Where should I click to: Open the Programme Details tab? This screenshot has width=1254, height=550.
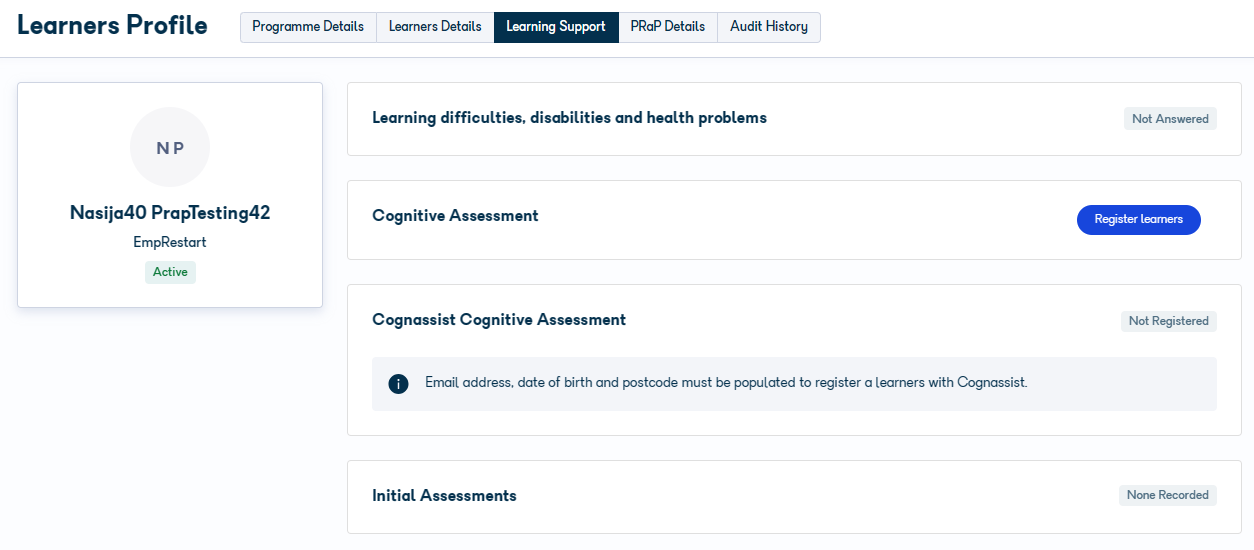point(308,27)
